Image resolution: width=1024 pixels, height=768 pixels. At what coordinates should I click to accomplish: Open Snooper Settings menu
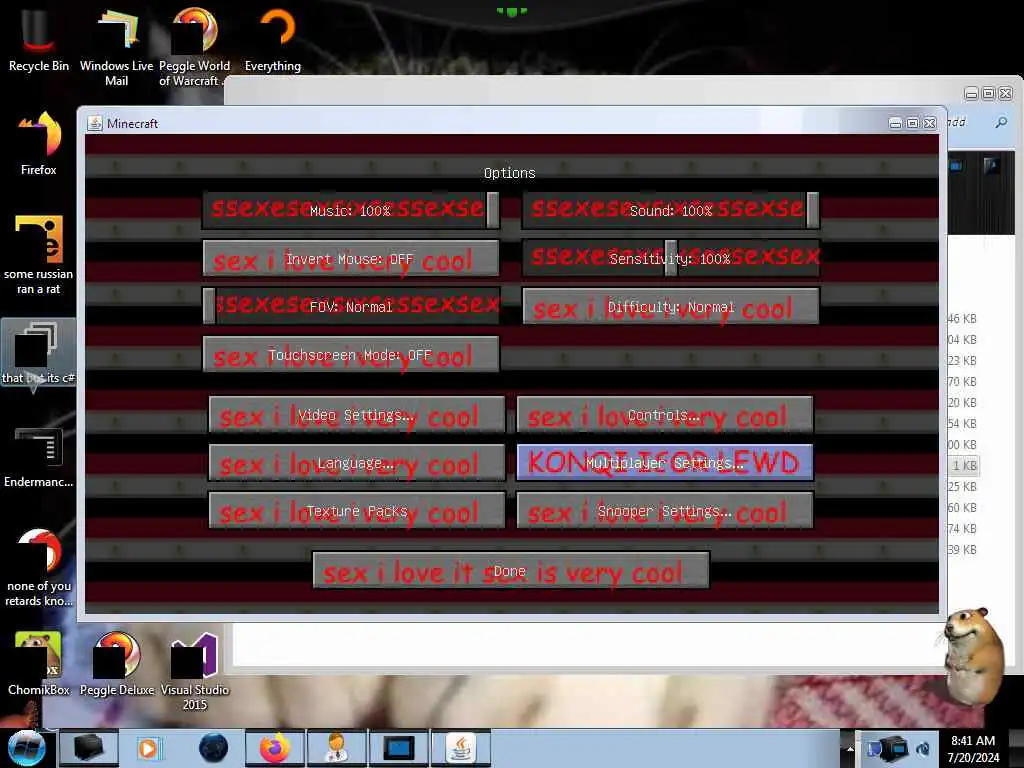(x=664, y=511)
